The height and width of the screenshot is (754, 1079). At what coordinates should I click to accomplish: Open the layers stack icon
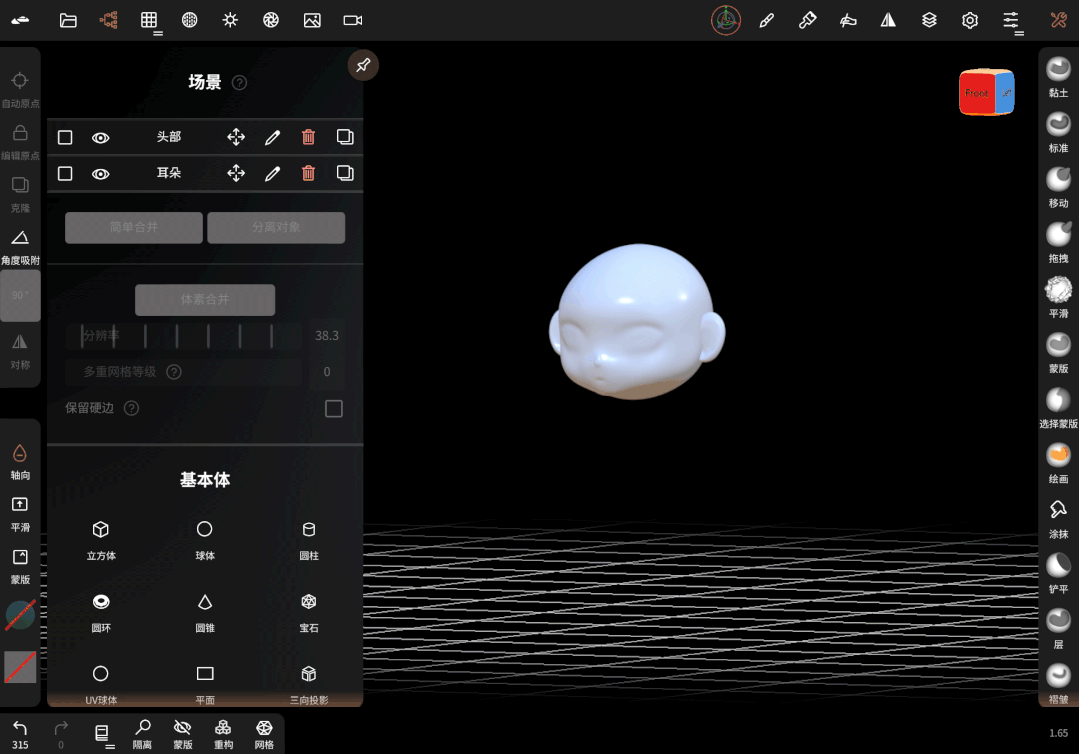(x=929, y=21)
